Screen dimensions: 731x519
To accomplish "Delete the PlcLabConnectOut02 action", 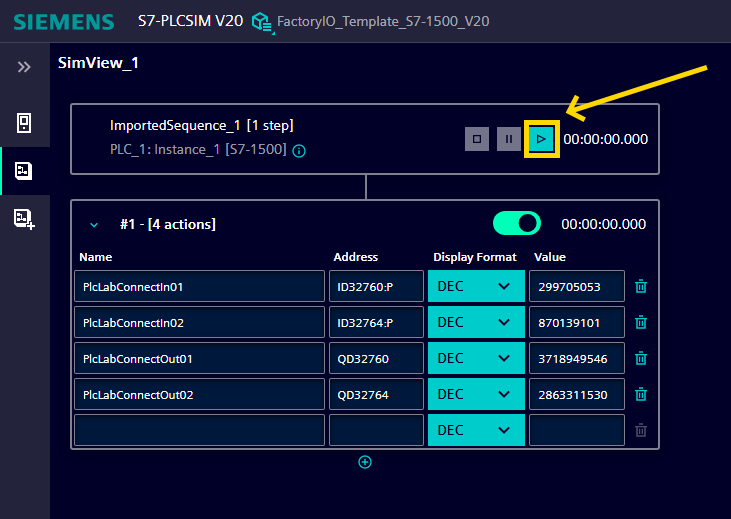I will 641,394.
